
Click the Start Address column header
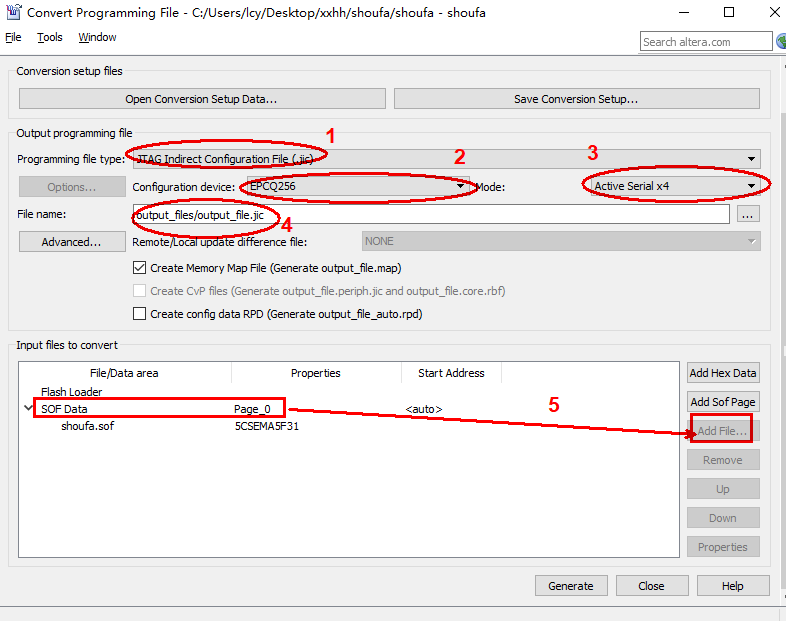[451, 373]
